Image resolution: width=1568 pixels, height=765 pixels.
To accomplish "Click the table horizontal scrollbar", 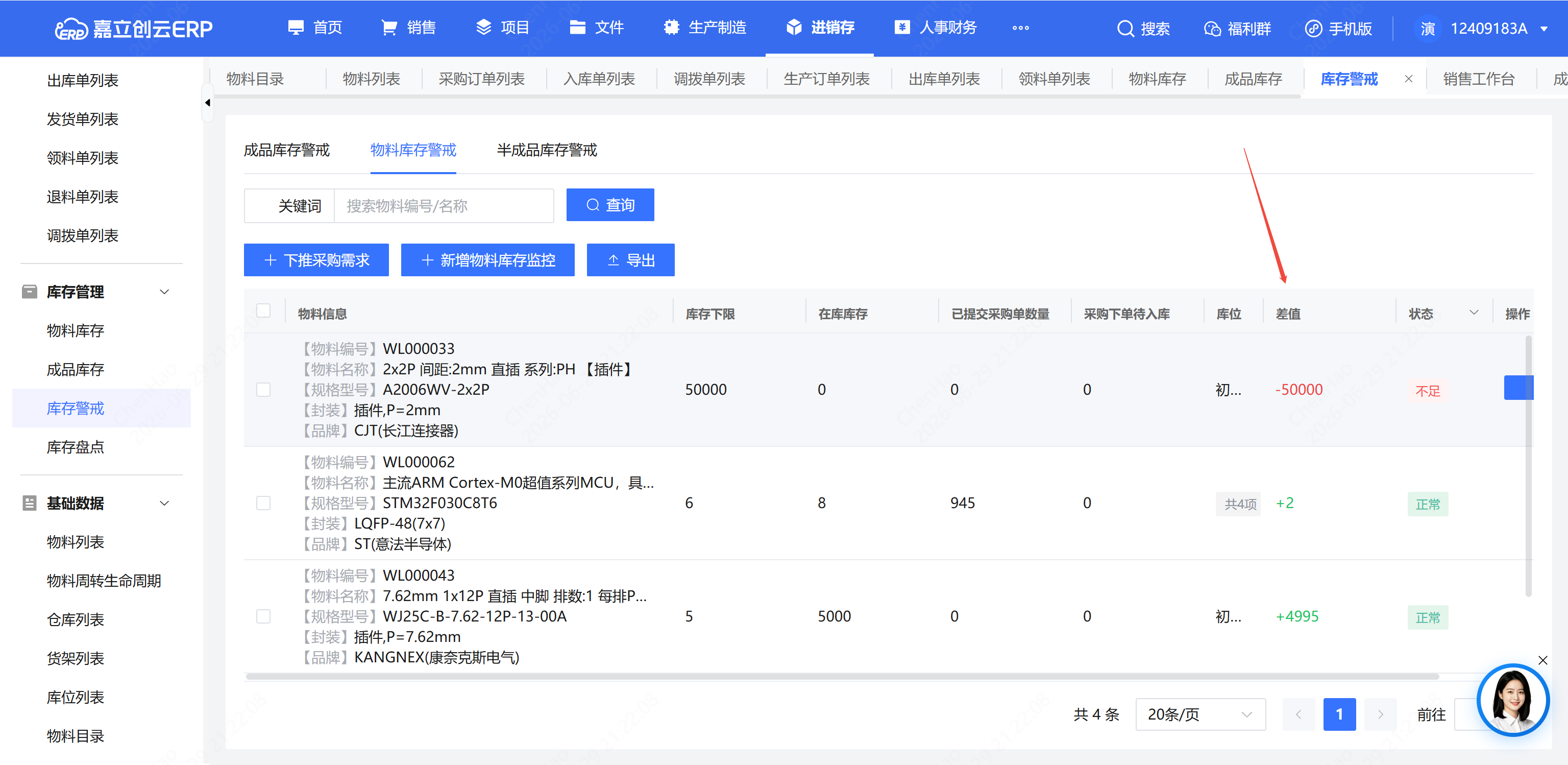I will point(842,677).
